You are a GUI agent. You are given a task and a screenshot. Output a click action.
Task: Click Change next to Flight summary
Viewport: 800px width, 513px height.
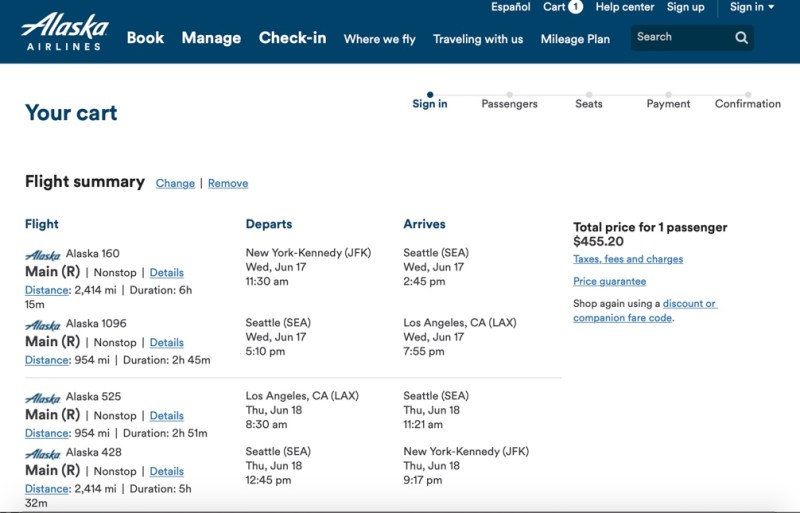click(x=175, y=183)
